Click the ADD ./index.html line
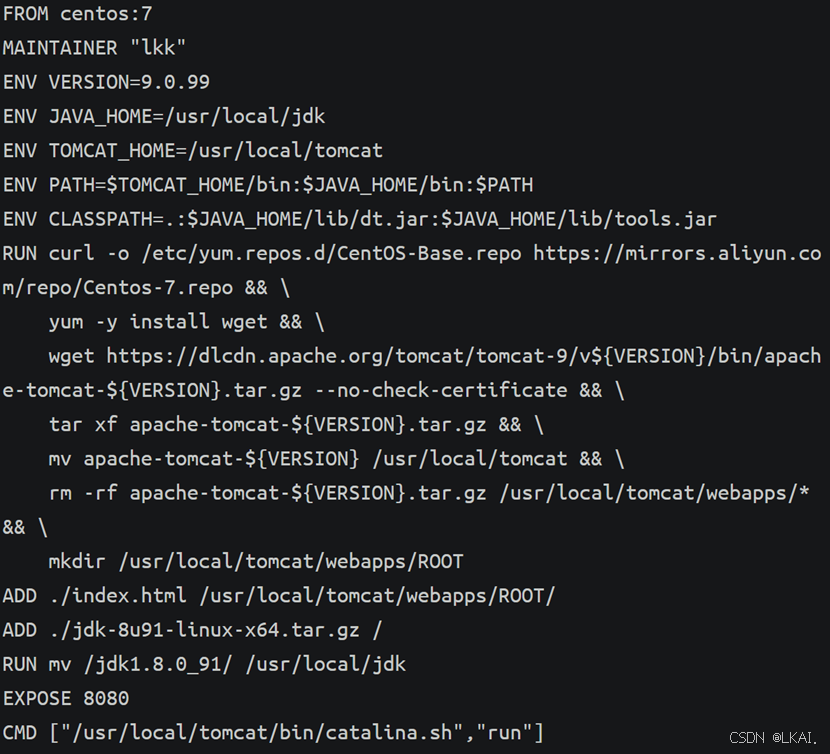Screen dimensions: 830x754 (x=278, y=596)
